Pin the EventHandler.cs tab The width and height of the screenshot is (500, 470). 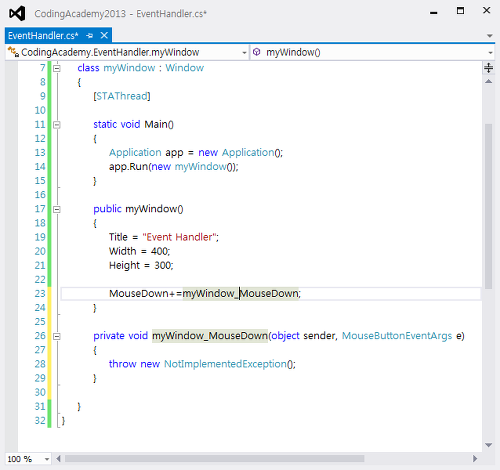[x=89, y=36]
